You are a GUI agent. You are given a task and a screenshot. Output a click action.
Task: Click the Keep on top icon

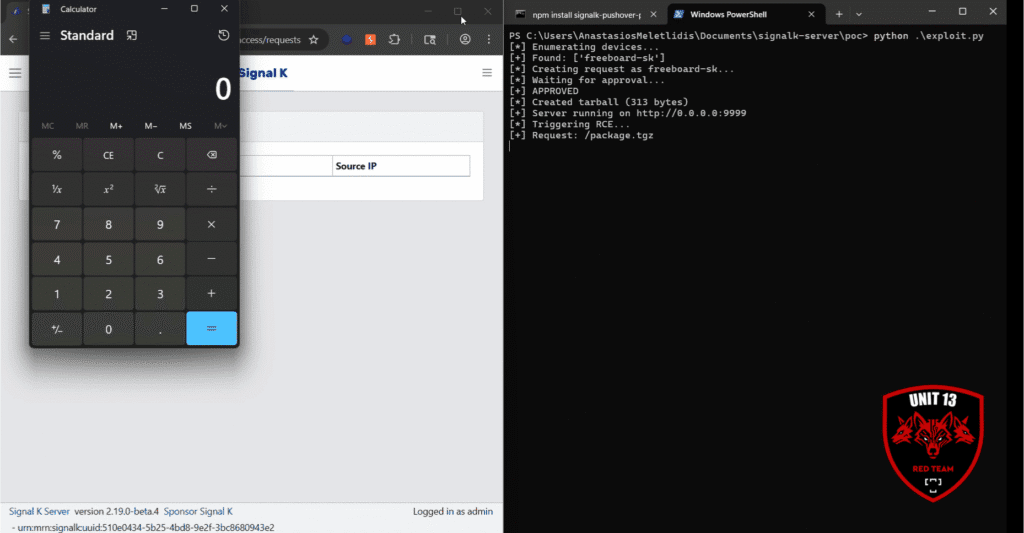(x=131, y=36)
